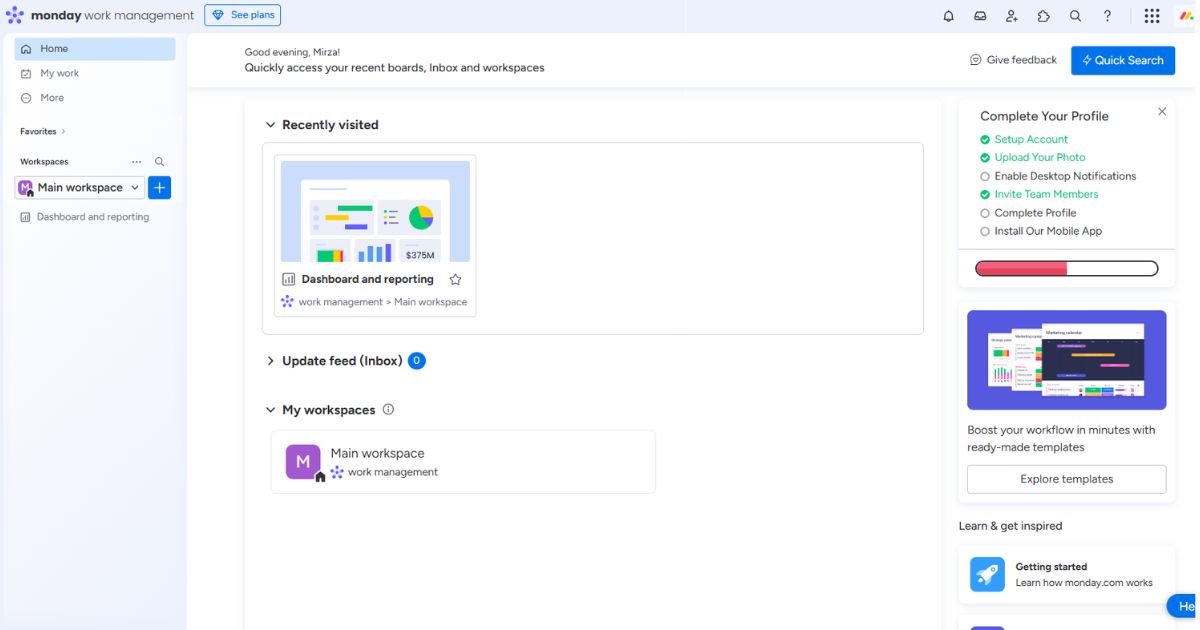Go to My work in sidebar
The width and height of the screenshot is (1200, 630).
click(x=59, y=73)
